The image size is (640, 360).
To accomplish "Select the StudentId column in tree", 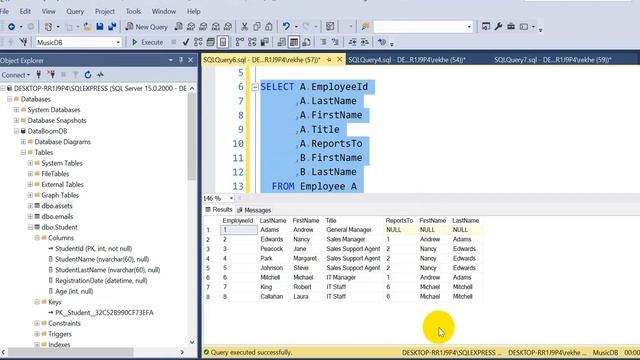I will [93, 249].
